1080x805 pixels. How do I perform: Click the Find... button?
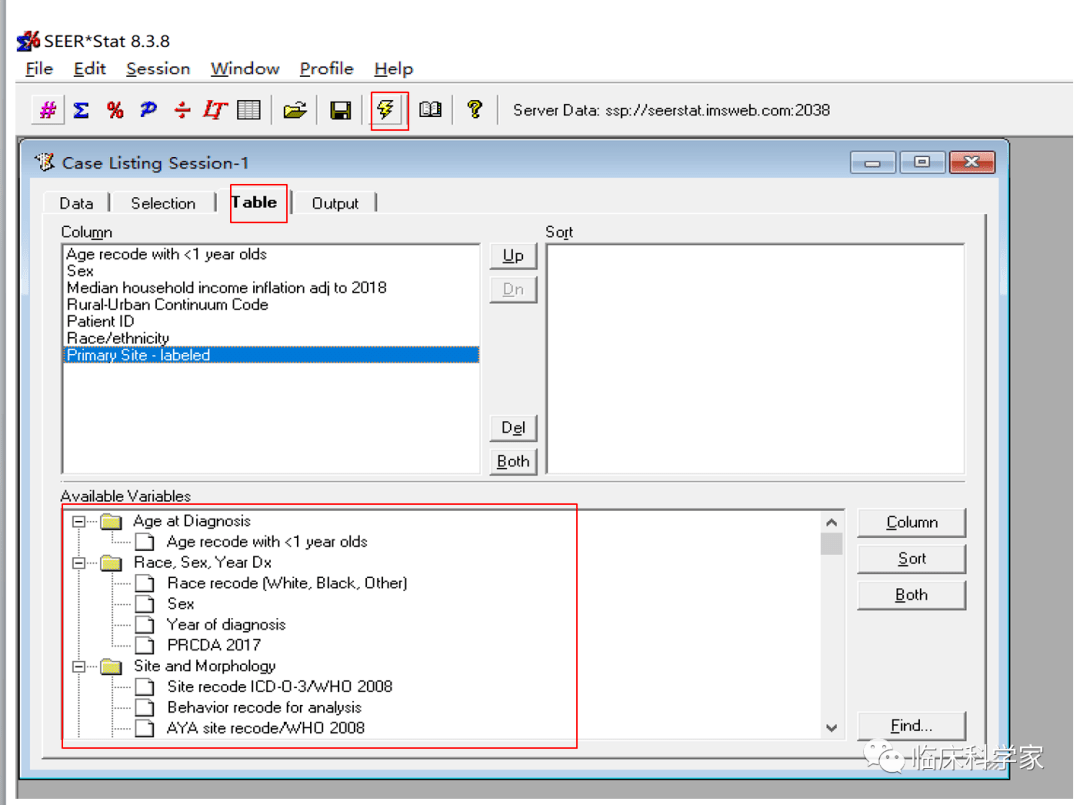click(x=911, y=726)
